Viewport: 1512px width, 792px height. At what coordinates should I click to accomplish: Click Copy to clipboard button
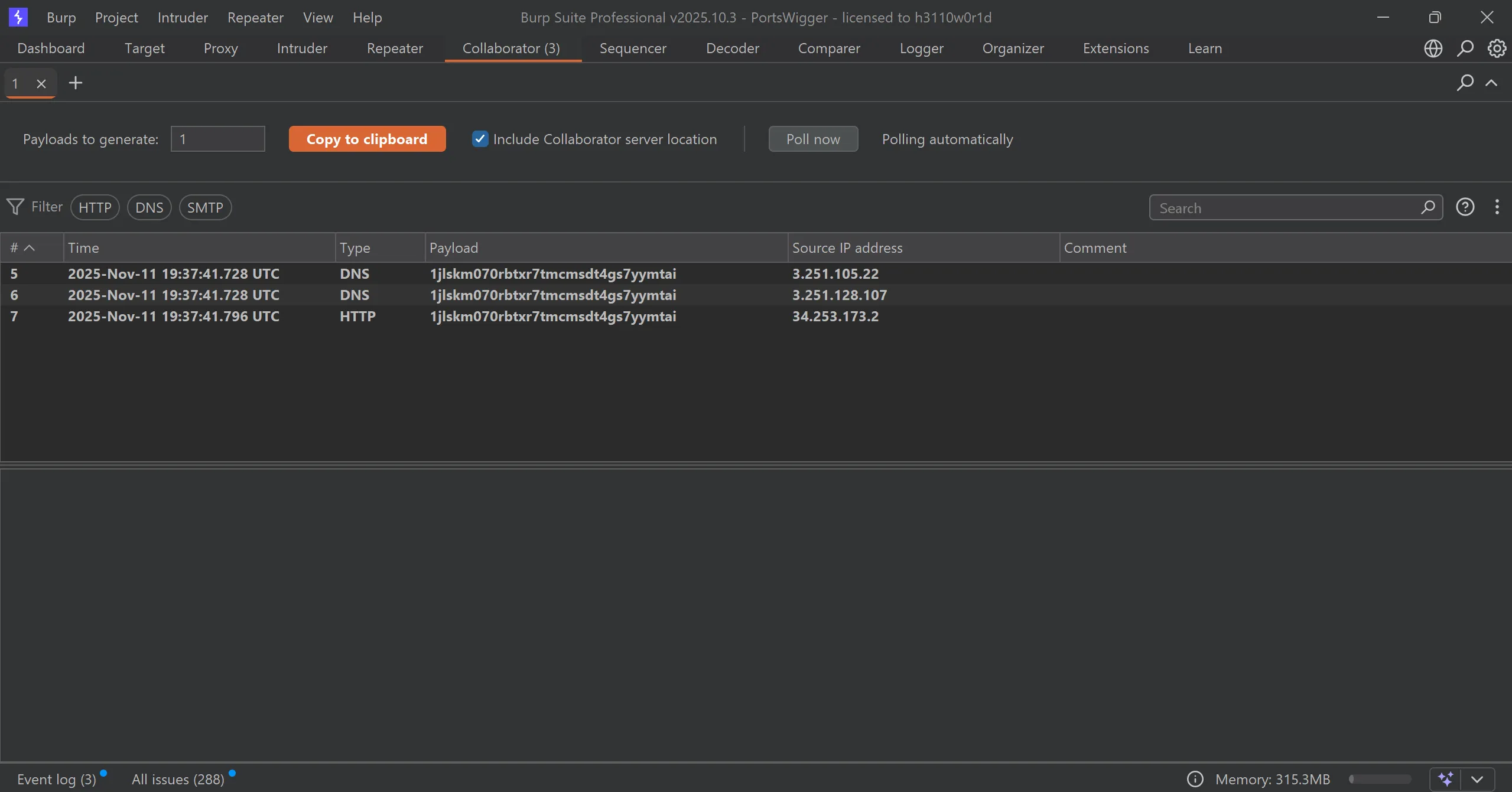tap(367, 139)
